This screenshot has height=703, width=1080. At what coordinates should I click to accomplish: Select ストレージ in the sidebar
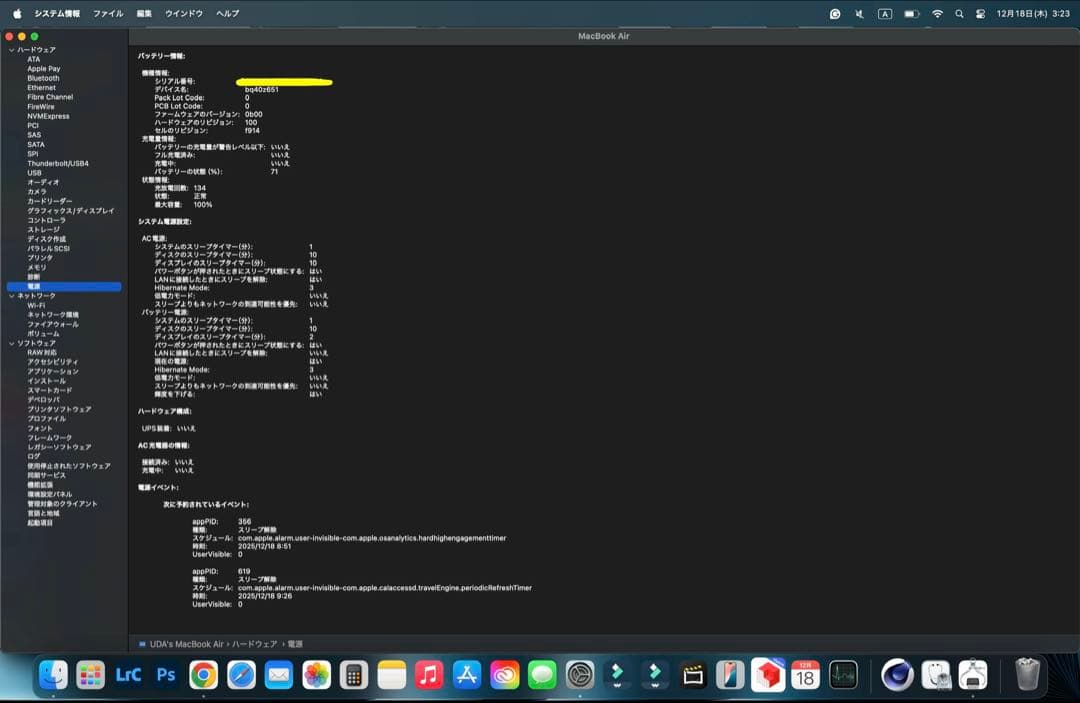click(43, 229)
